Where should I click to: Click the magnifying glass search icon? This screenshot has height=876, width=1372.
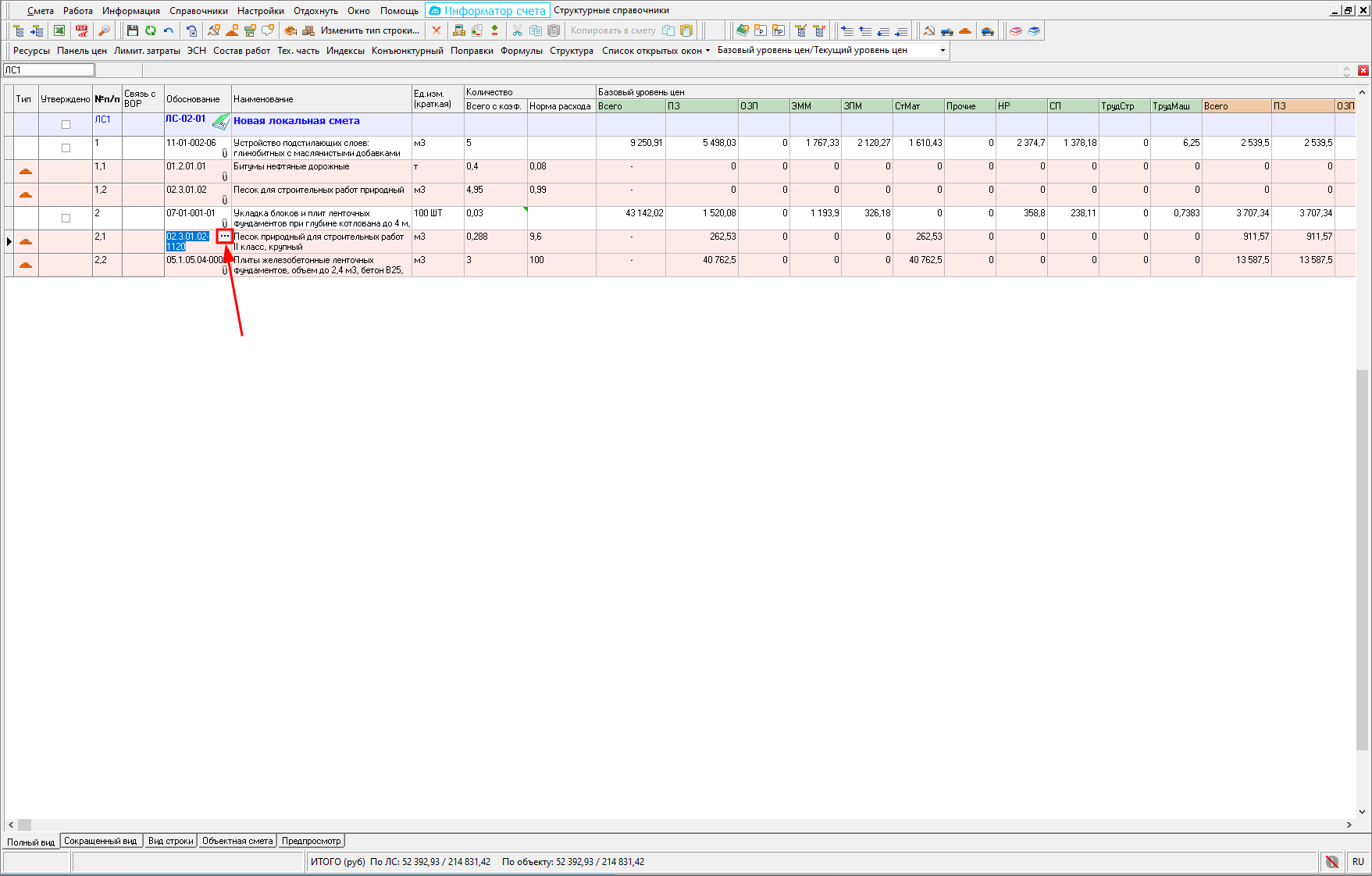[x=104, y=30]
